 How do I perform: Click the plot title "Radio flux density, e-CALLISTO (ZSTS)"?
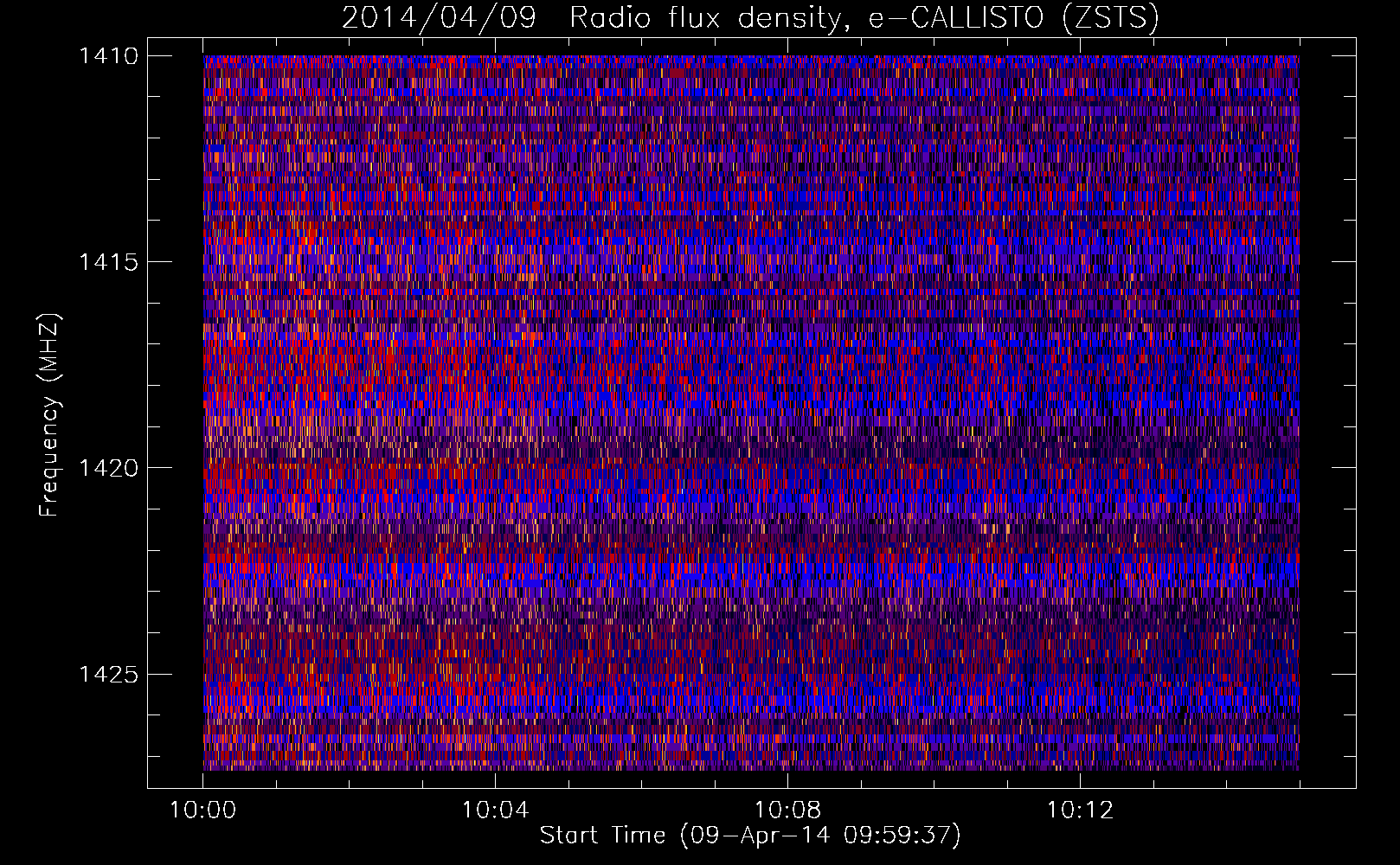tap(864, 18)
